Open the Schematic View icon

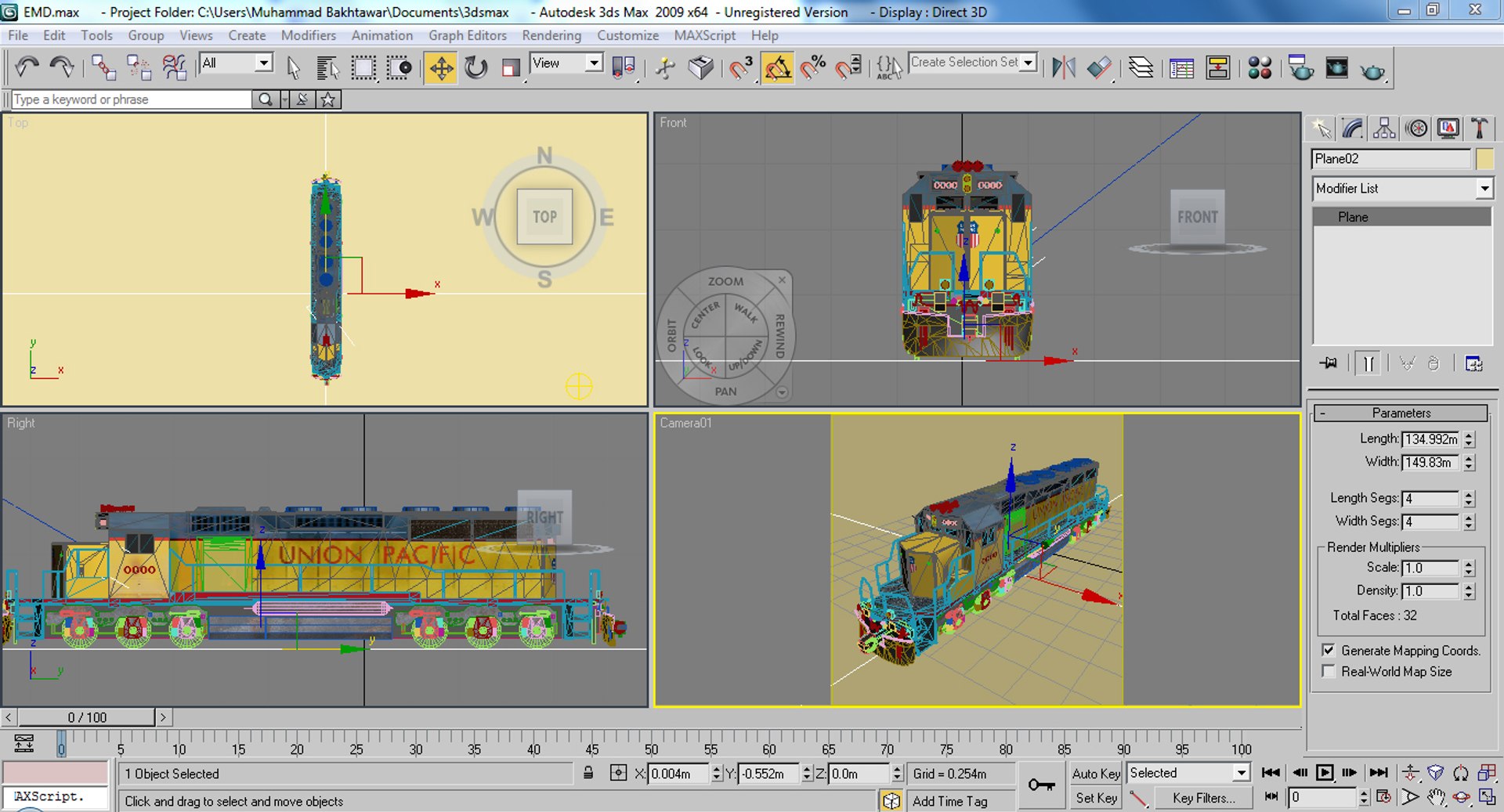tap(1218, 68)
